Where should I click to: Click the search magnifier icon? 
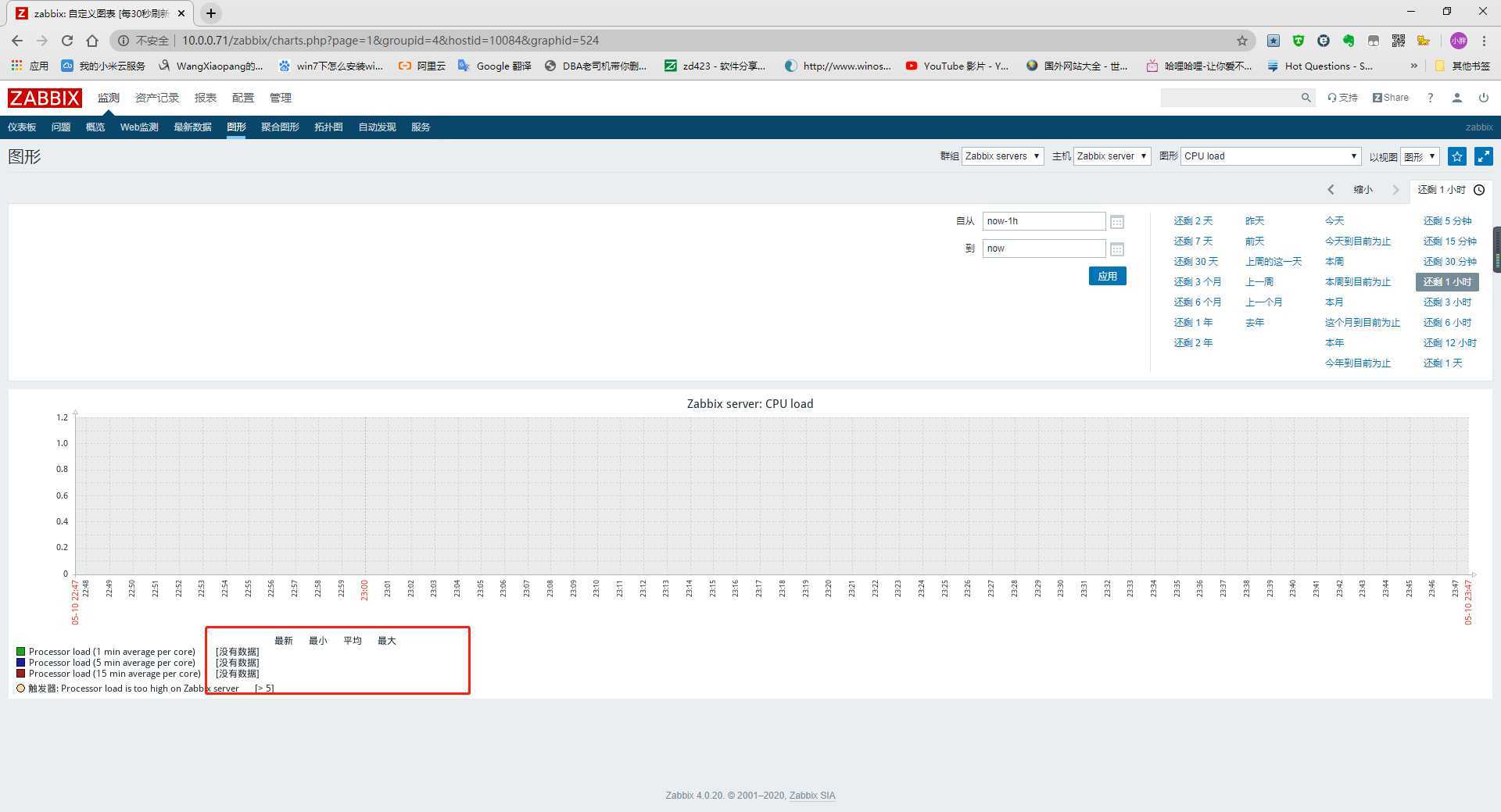click(1306, 98)
